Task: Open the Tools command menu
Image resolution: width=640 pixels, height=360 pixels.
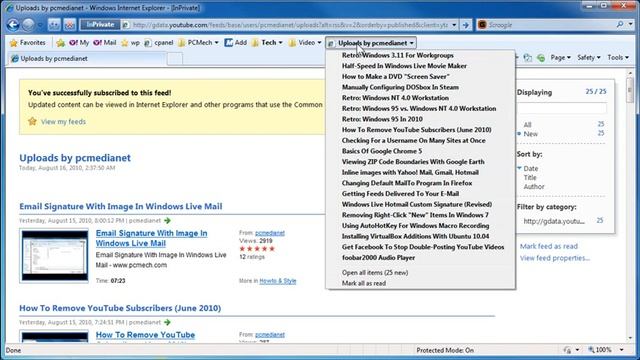Action: coord(618,58)
